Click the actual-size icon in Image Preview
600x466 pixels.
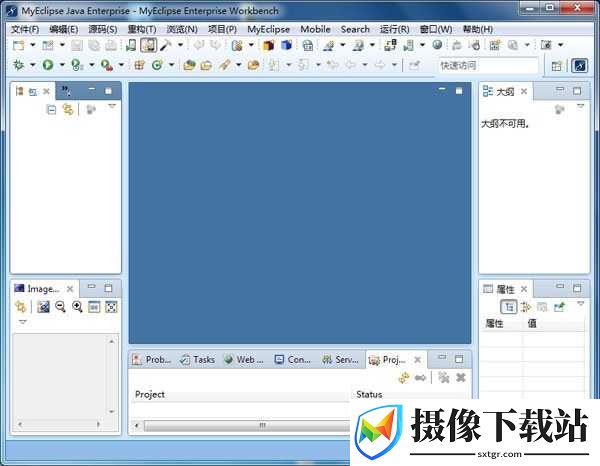[x=94, y=306]
